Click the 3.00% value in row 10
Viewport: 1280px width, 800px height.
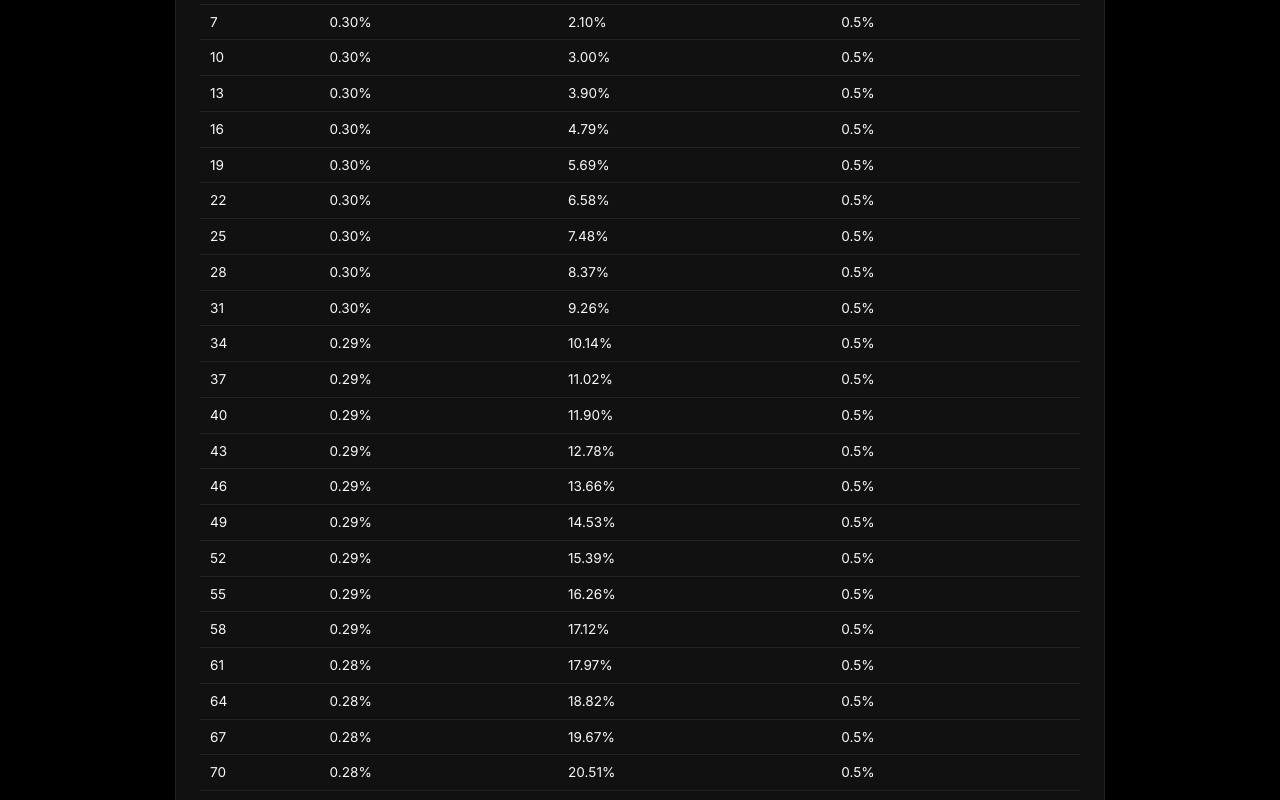tap(589, 58)
